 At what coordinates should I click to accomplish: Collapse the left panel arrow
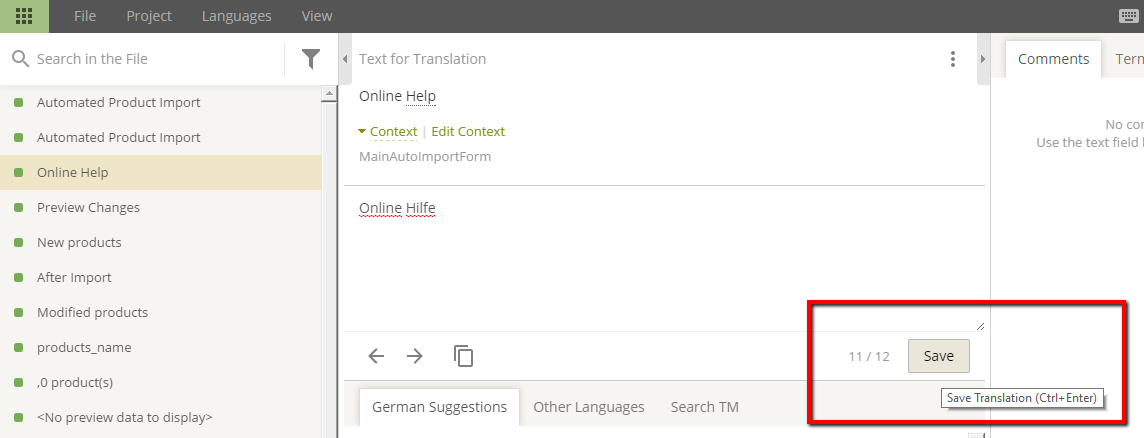coord(345,59)
